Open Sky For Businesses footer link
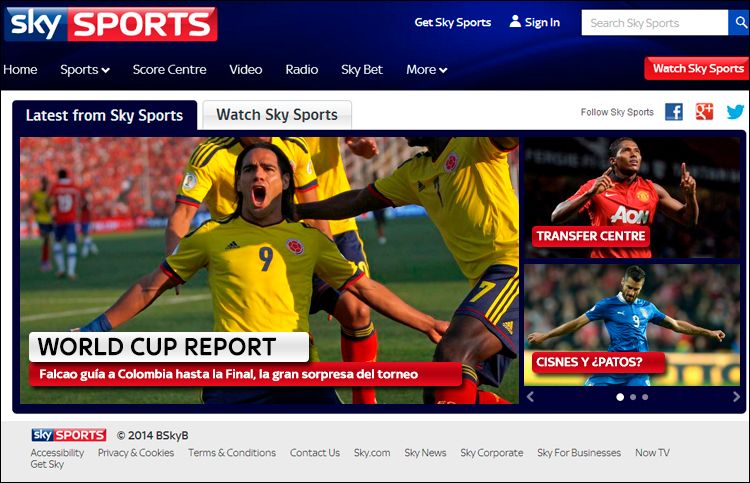Image resolution: width=750 pixels, height=483 pixels. [579, 452]
